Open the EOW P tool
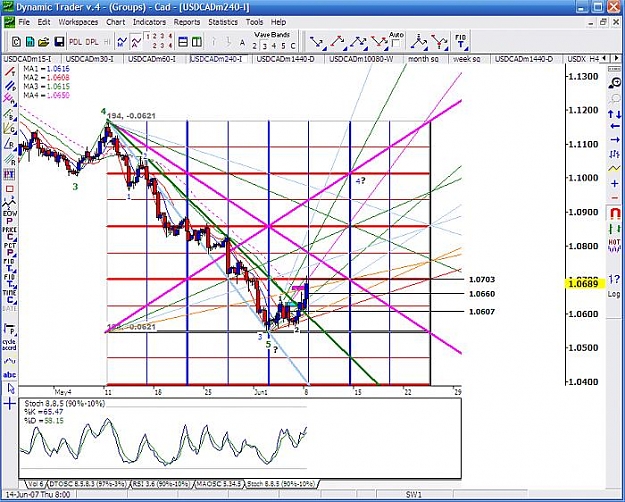The image size is (625, 502). click(10, 217)
